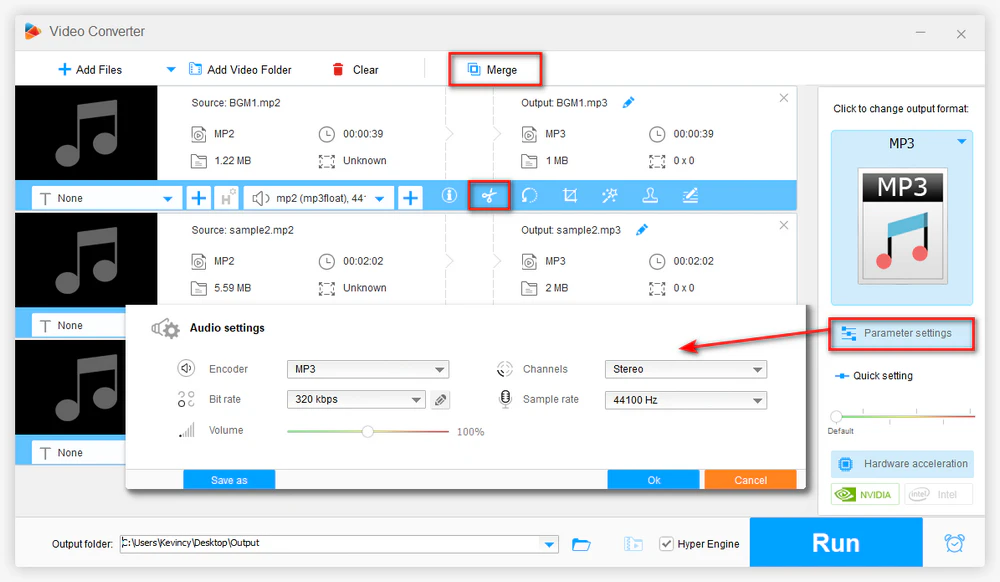
Task: Click the hardcode subtitle H icon
Action: 227,198
